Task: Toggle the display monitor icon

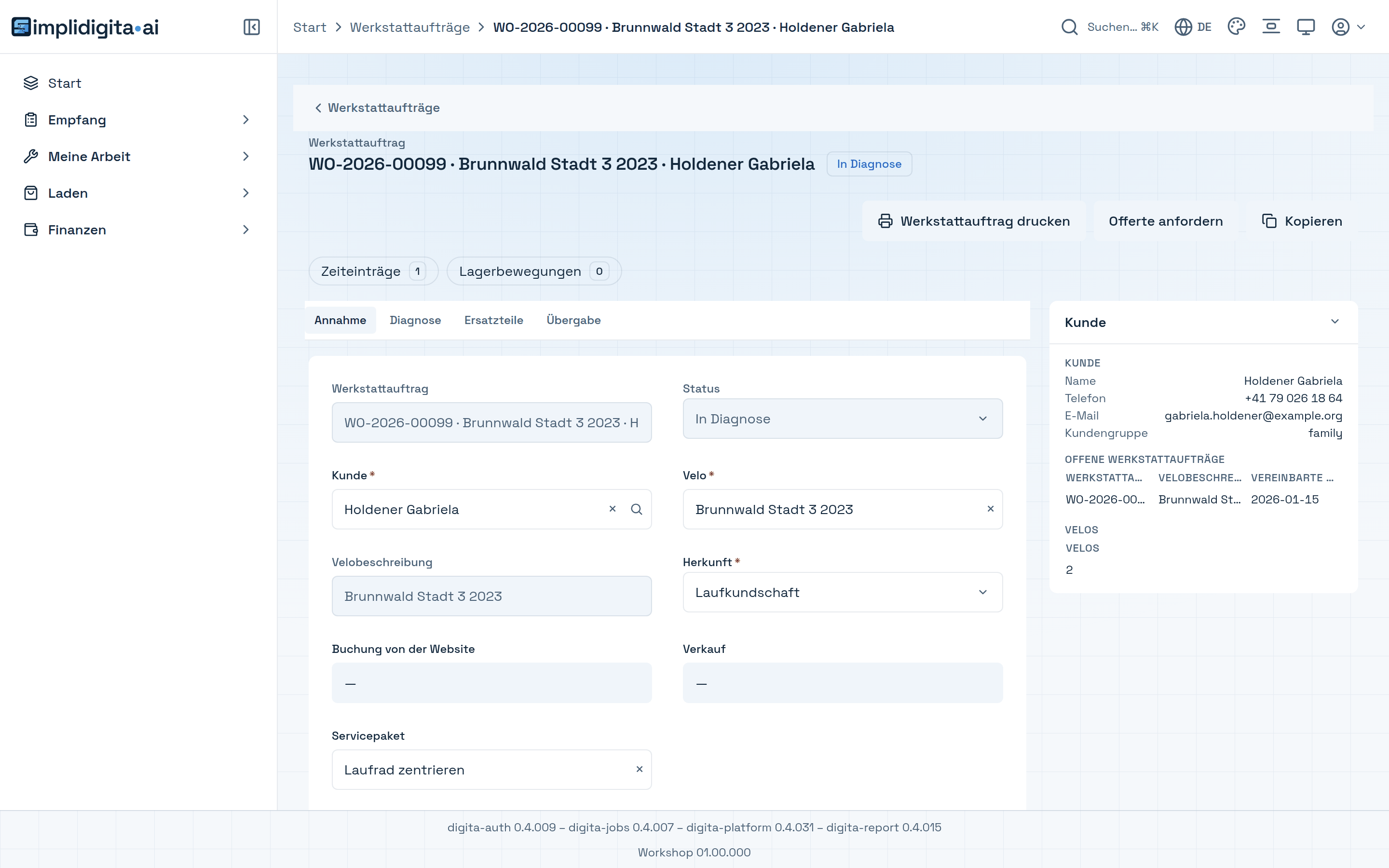Action: pyautogui.click(x=1306, y=27)
